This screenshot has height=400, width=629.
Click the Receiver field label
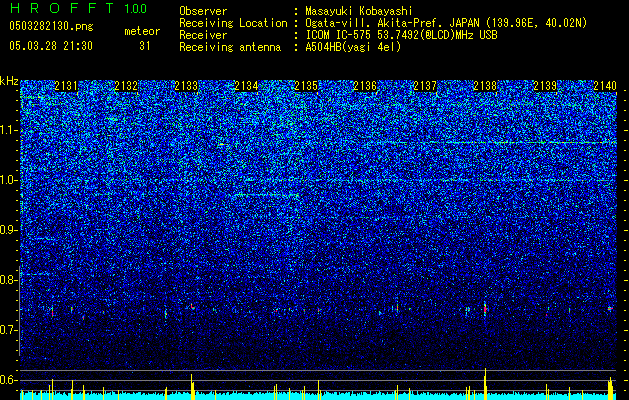(203, 35)
